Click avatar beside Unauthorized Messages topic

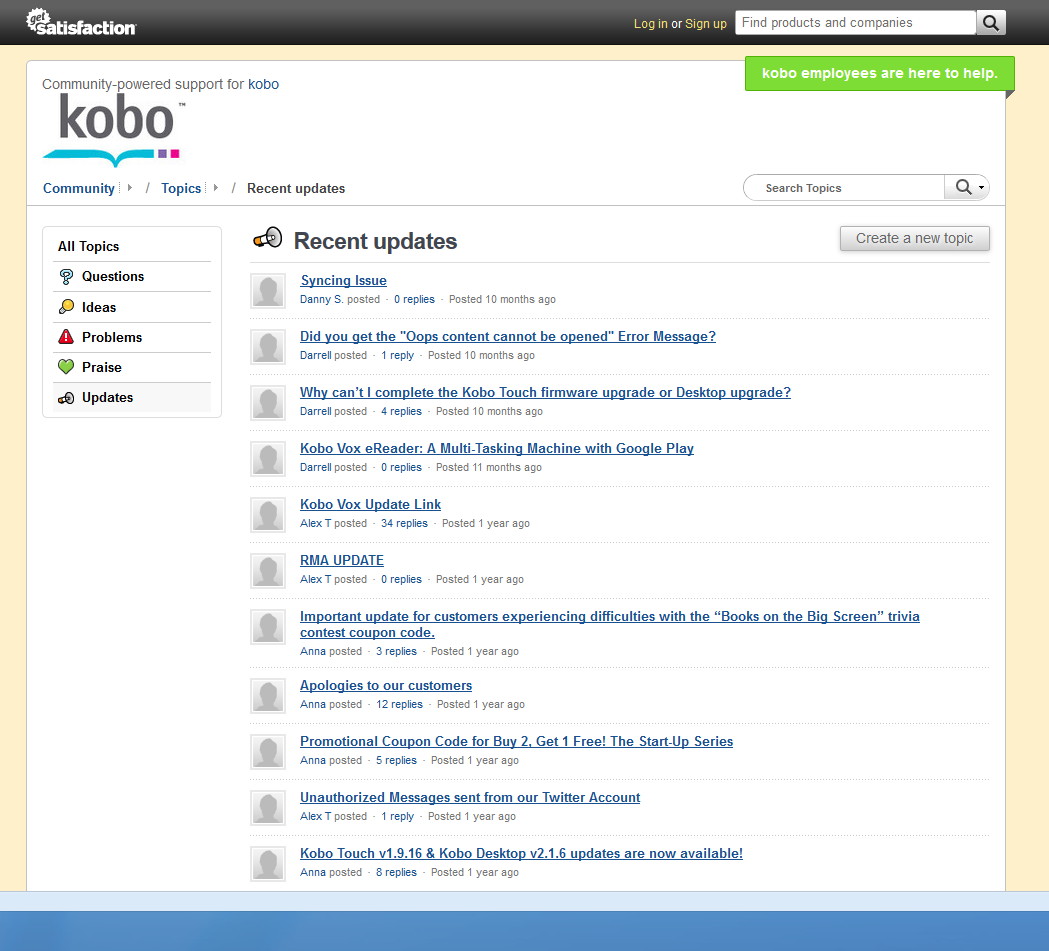[x=268, y=808]
